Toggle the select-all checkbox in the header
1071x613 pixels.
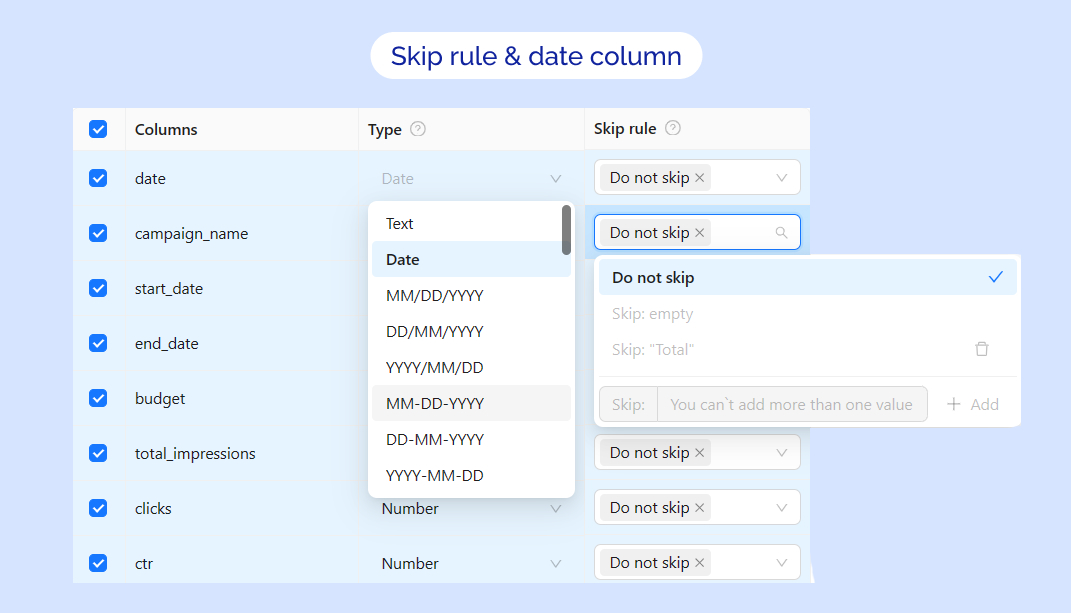pos(98,129)
